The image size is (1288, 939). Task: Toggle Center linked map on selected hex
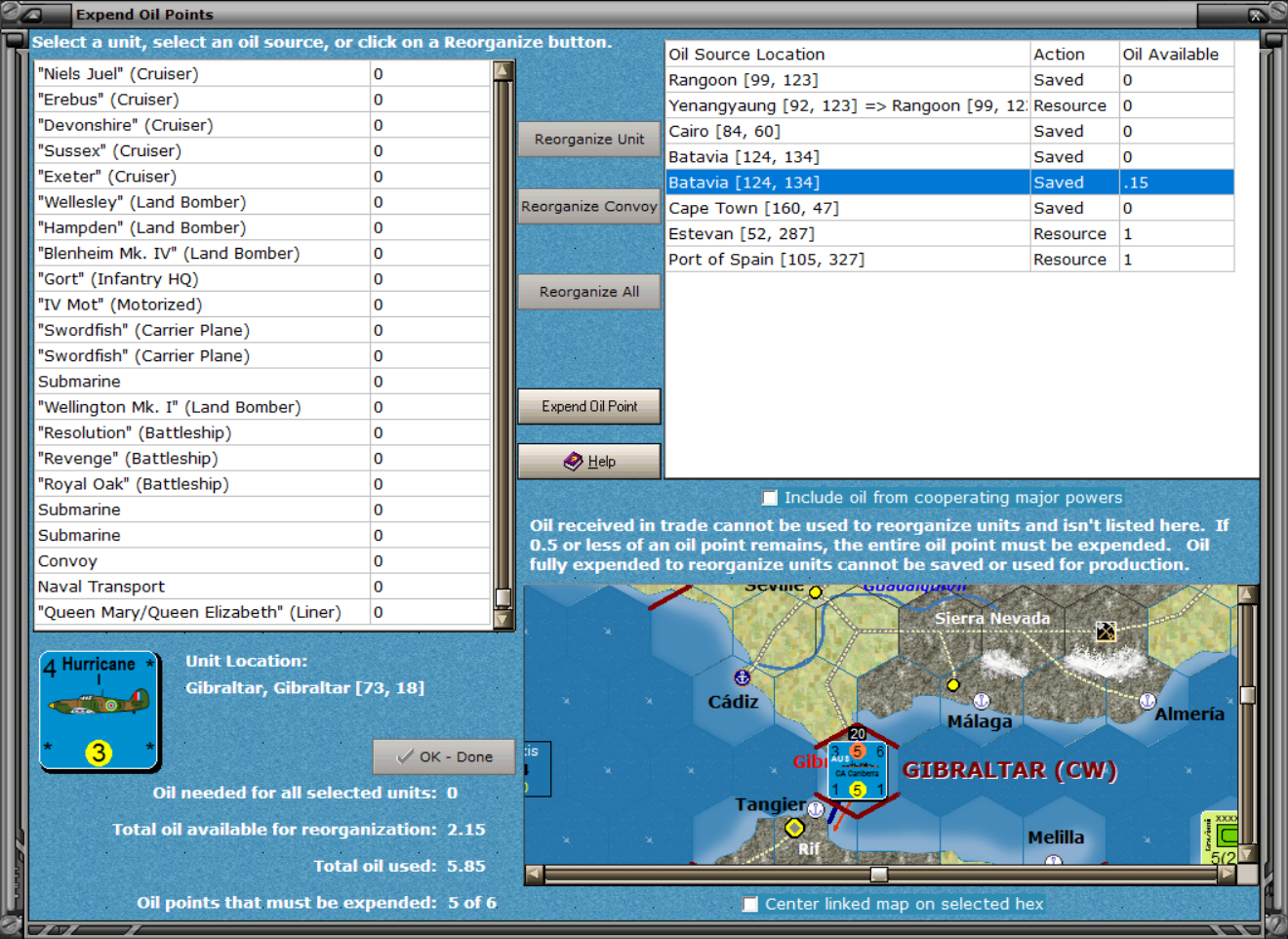coord(749,904)
